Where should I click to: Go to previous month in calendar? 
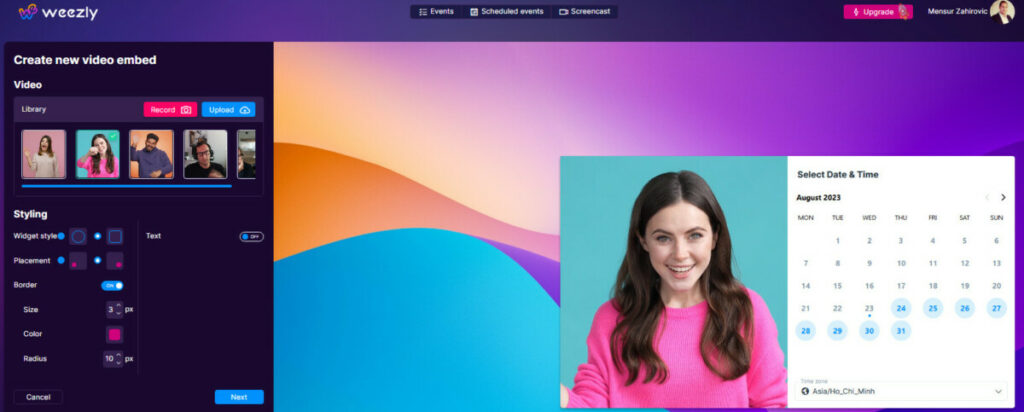(987, 197)
